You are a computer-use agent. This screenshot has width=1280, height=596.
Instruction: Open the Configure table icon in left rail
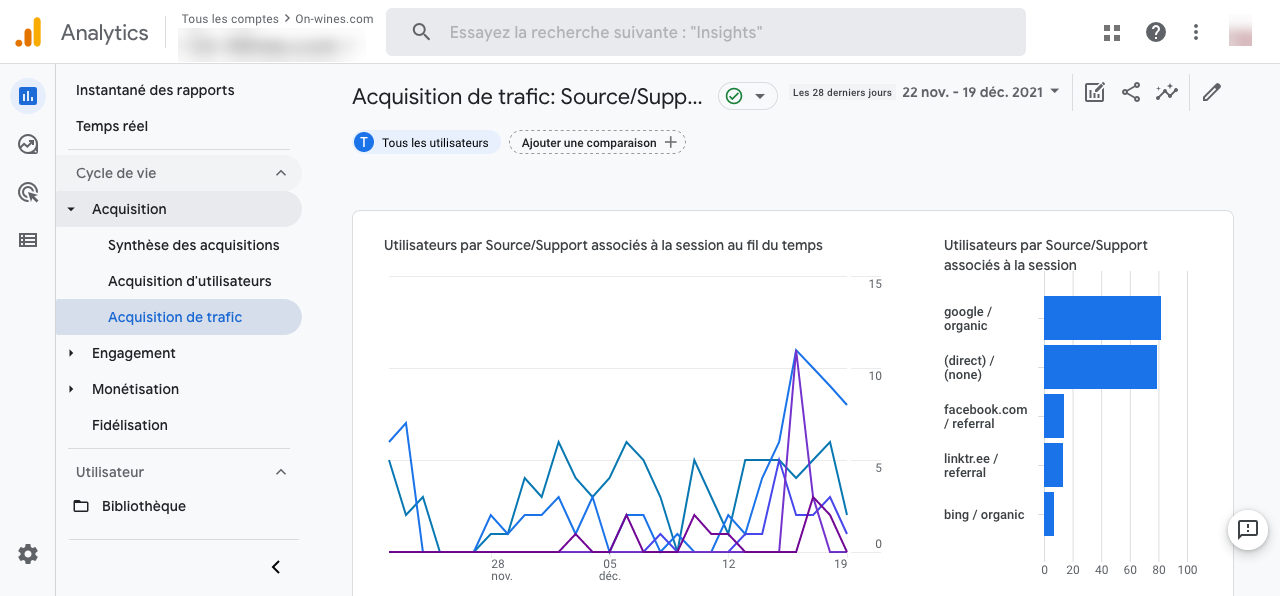(x=28, y=240)
